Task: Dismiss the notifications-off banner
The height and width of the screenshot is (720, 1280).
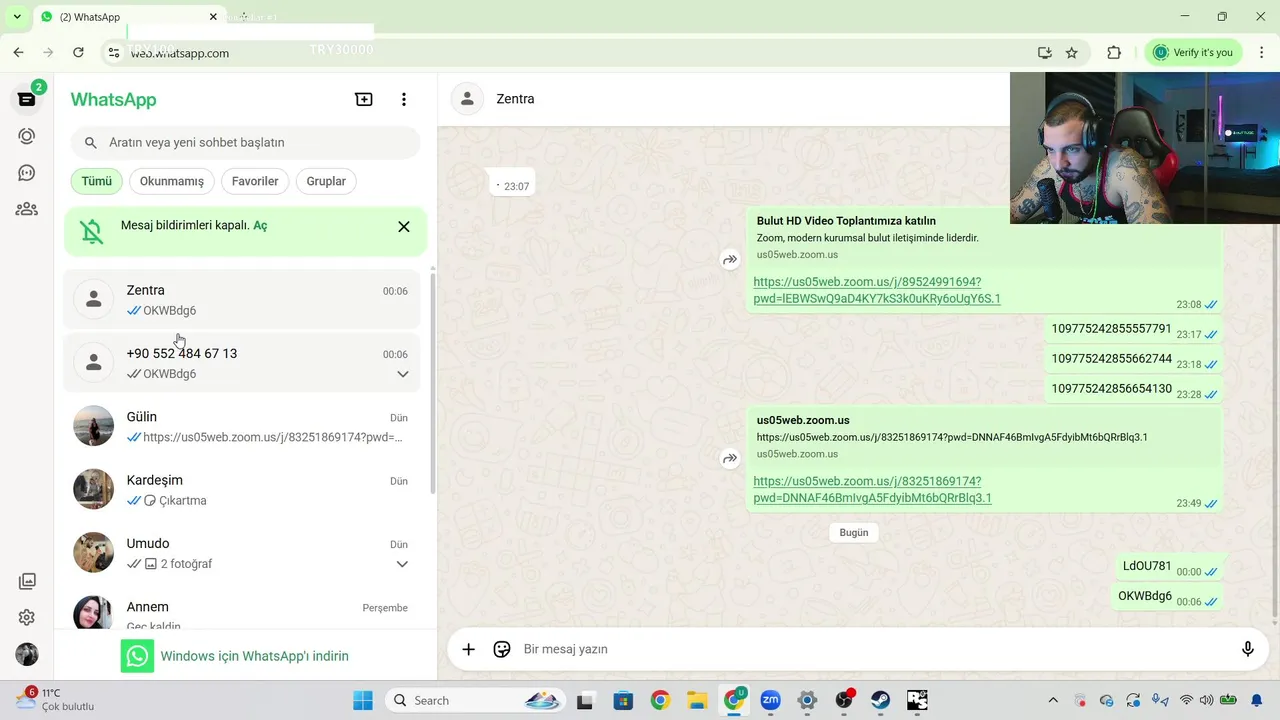Action: (404, 227)
